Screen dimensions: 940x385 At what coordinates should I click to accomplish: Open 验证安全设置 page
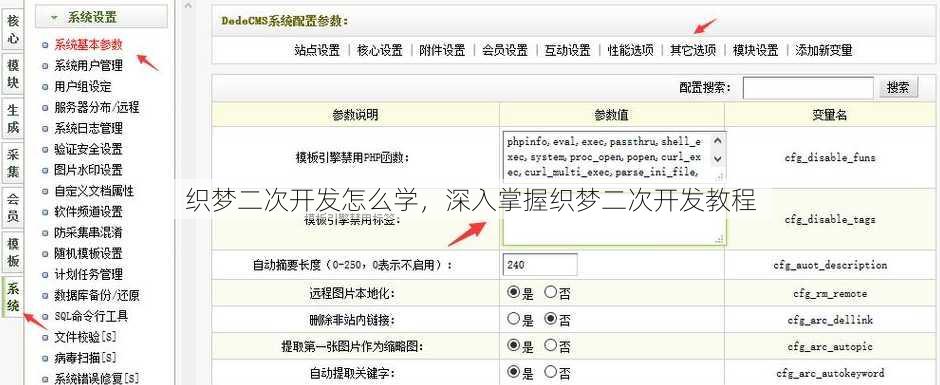pos(88,149)
